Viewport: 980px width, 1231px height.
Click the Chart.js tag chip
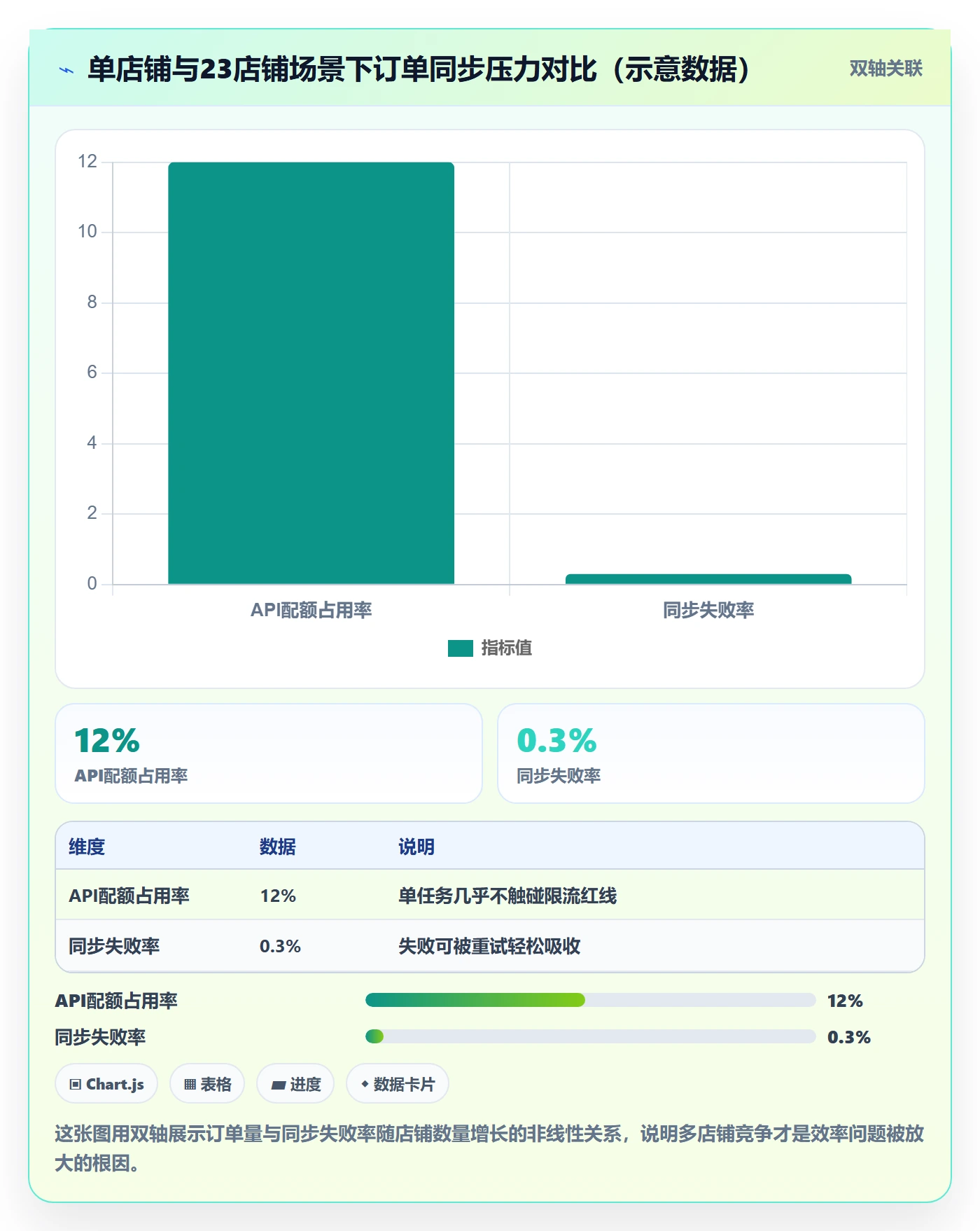[106, 1084]
